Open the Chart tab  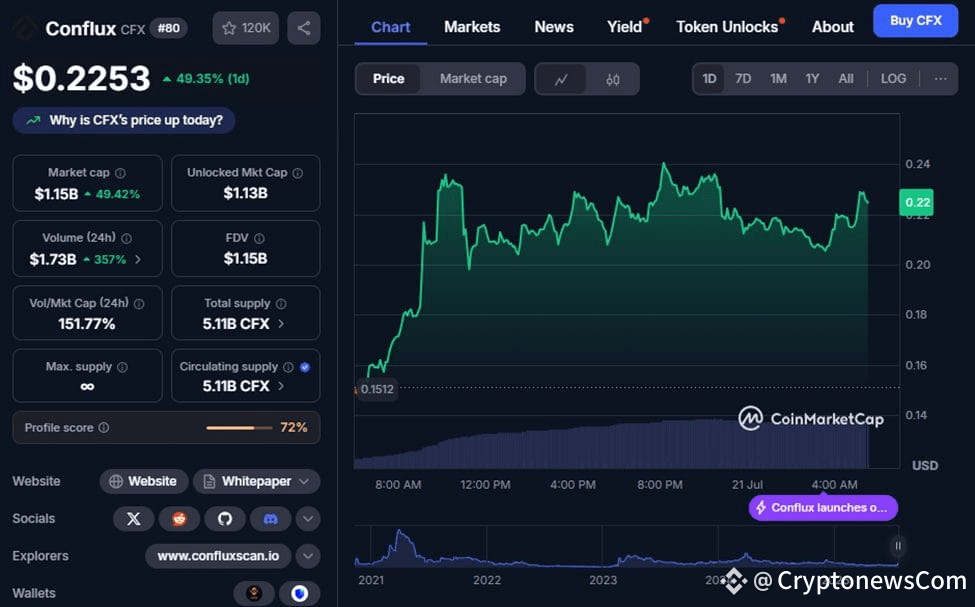pos(390,27)
